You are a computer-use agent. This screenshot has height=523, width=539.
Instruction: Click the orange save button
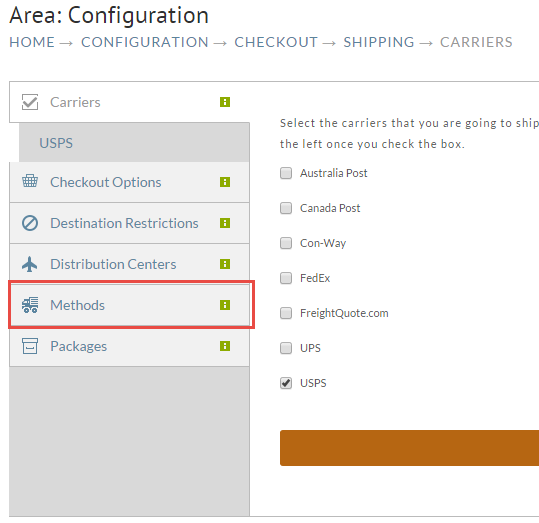pos(409,448)
